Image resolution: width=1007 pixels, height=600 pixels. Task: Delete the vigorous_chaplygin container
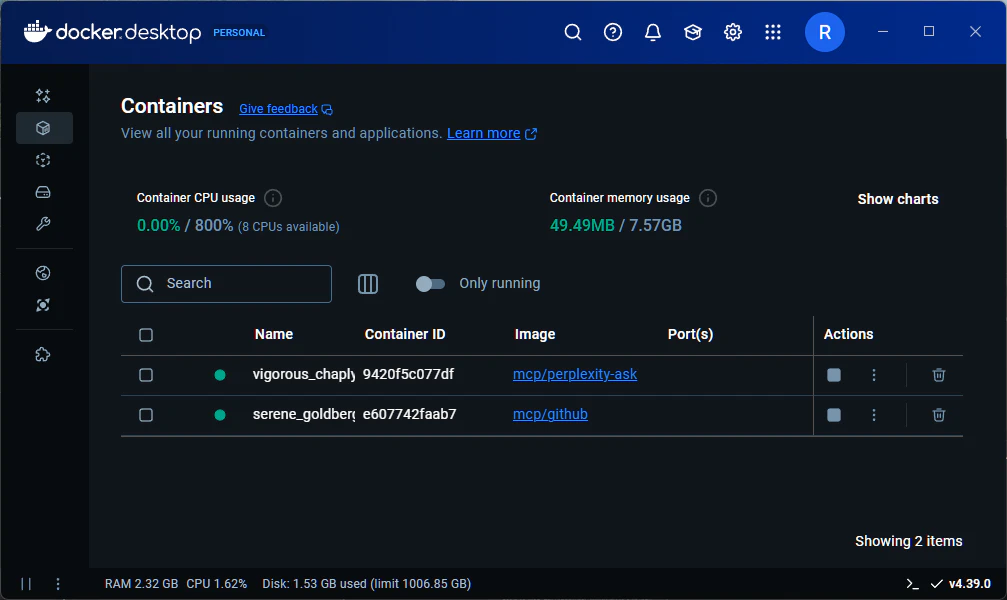(x=938, y=375)
